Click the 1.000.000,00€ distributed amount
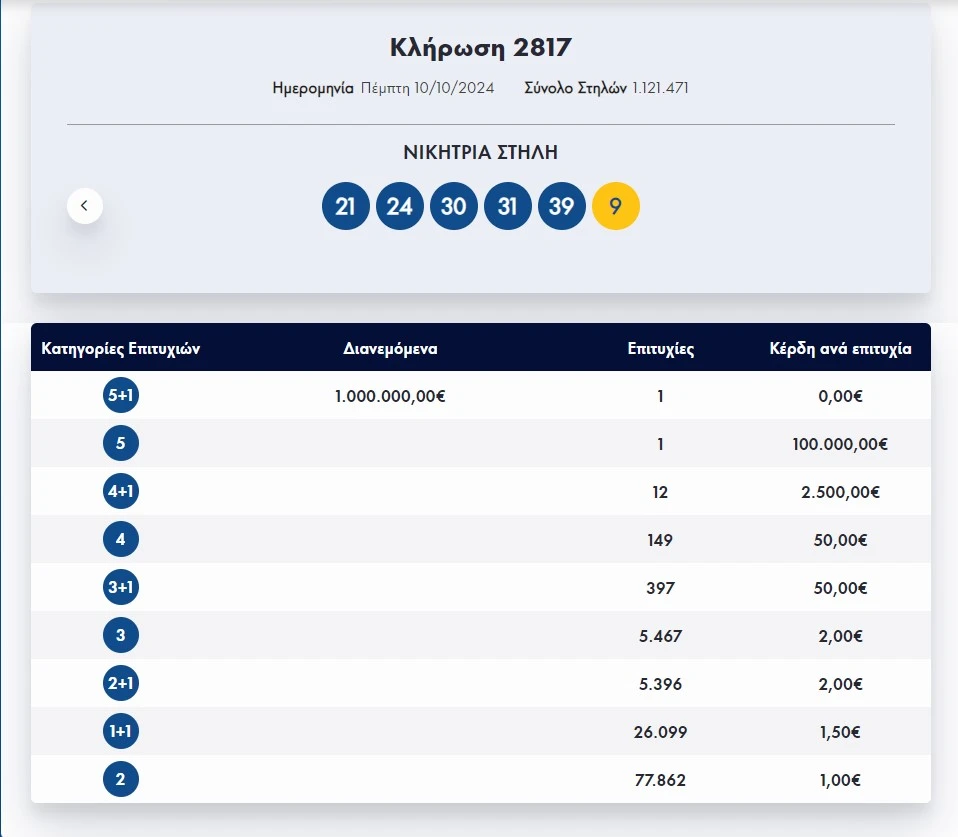 point(390,396)
